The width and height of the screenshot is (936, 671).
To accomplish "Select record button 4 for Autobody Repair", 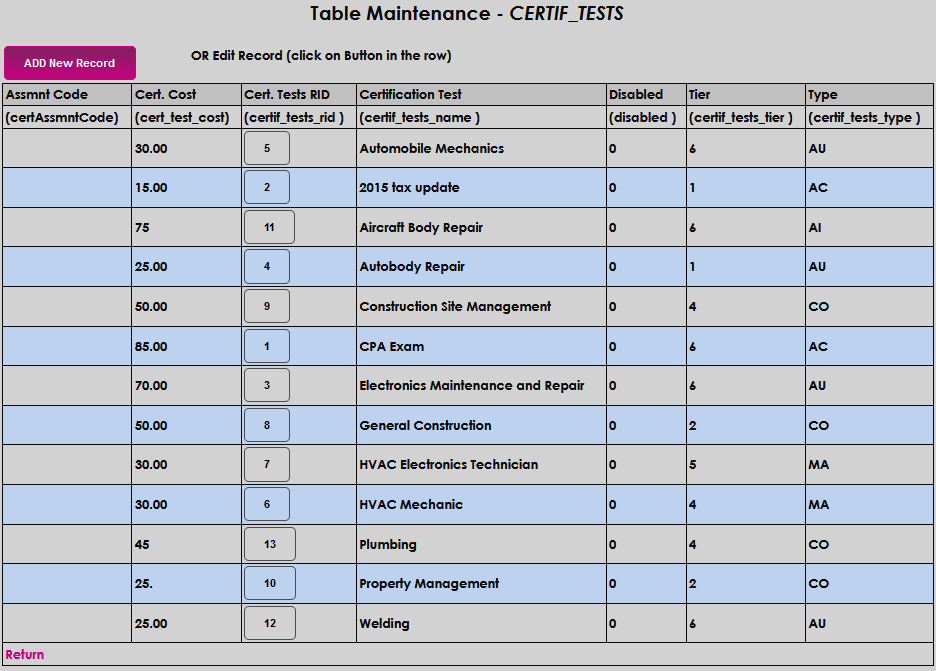I will (x=267, y=266).
